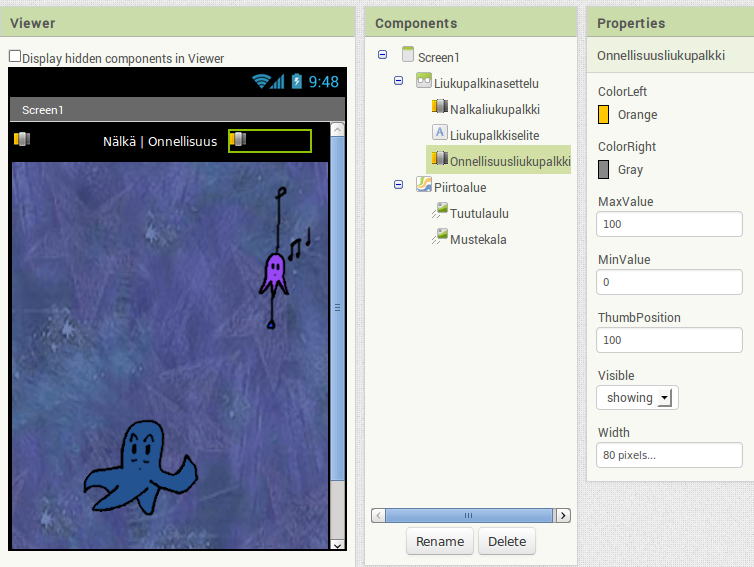Click the Components scroll right arrow
Viewport: 754px width, 567px height.
point(563,516)
